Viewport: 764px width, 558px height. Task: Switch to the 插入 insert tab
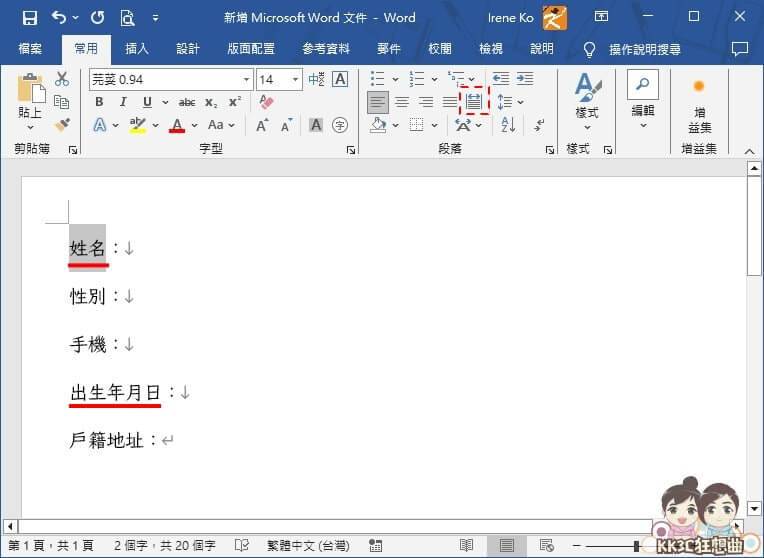(x=136, y=49)
